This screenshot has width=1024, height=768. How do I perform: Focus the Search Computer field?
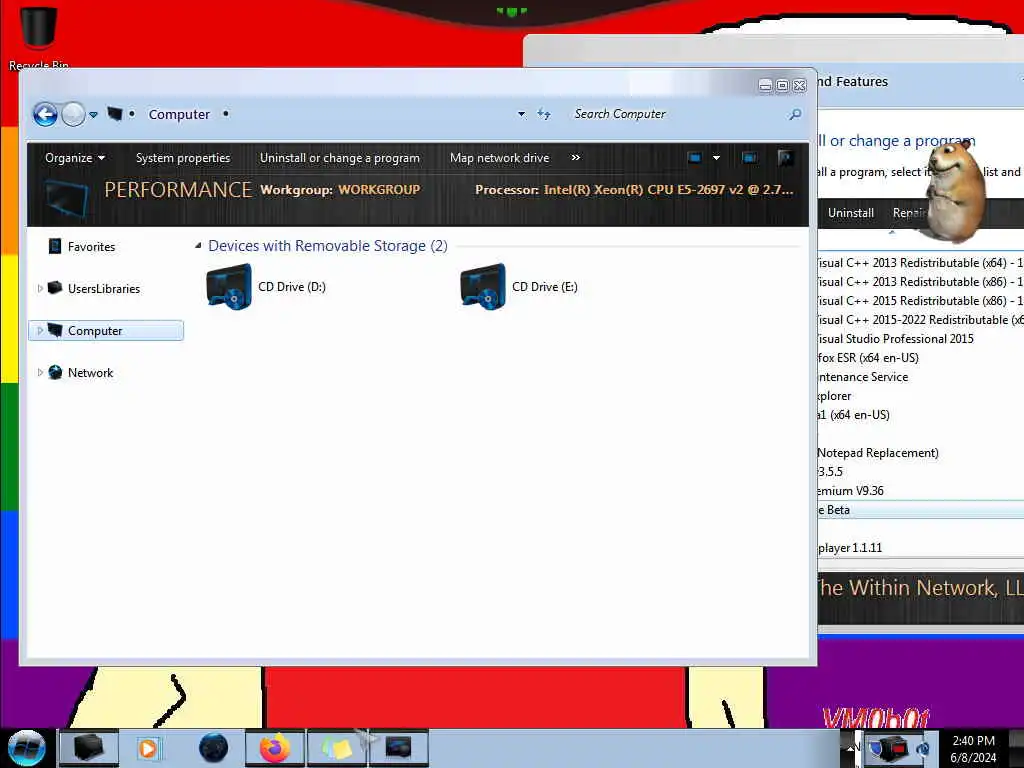(676, 114)
